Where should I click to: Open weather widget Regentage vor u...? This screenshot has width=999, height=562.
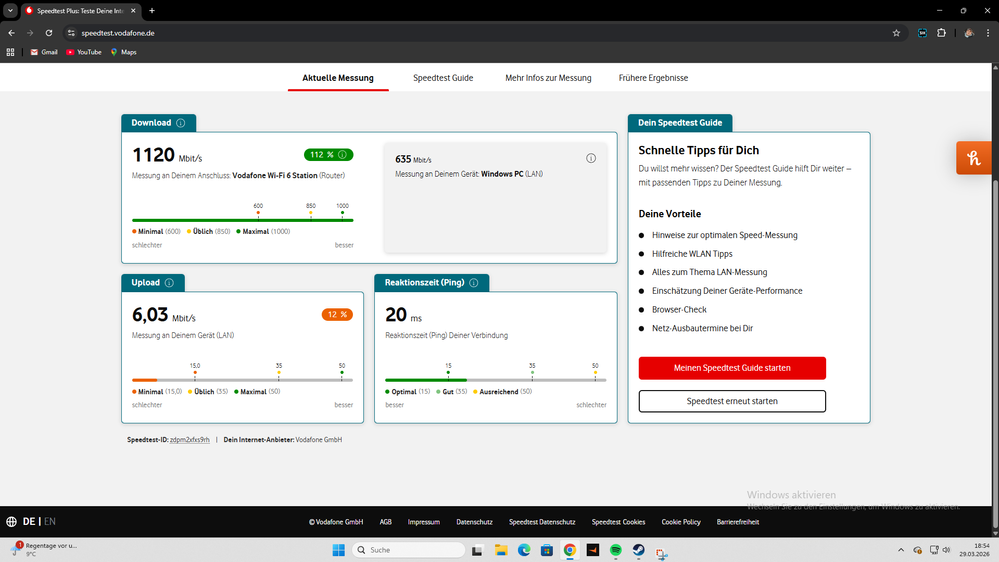pos(43,549)
